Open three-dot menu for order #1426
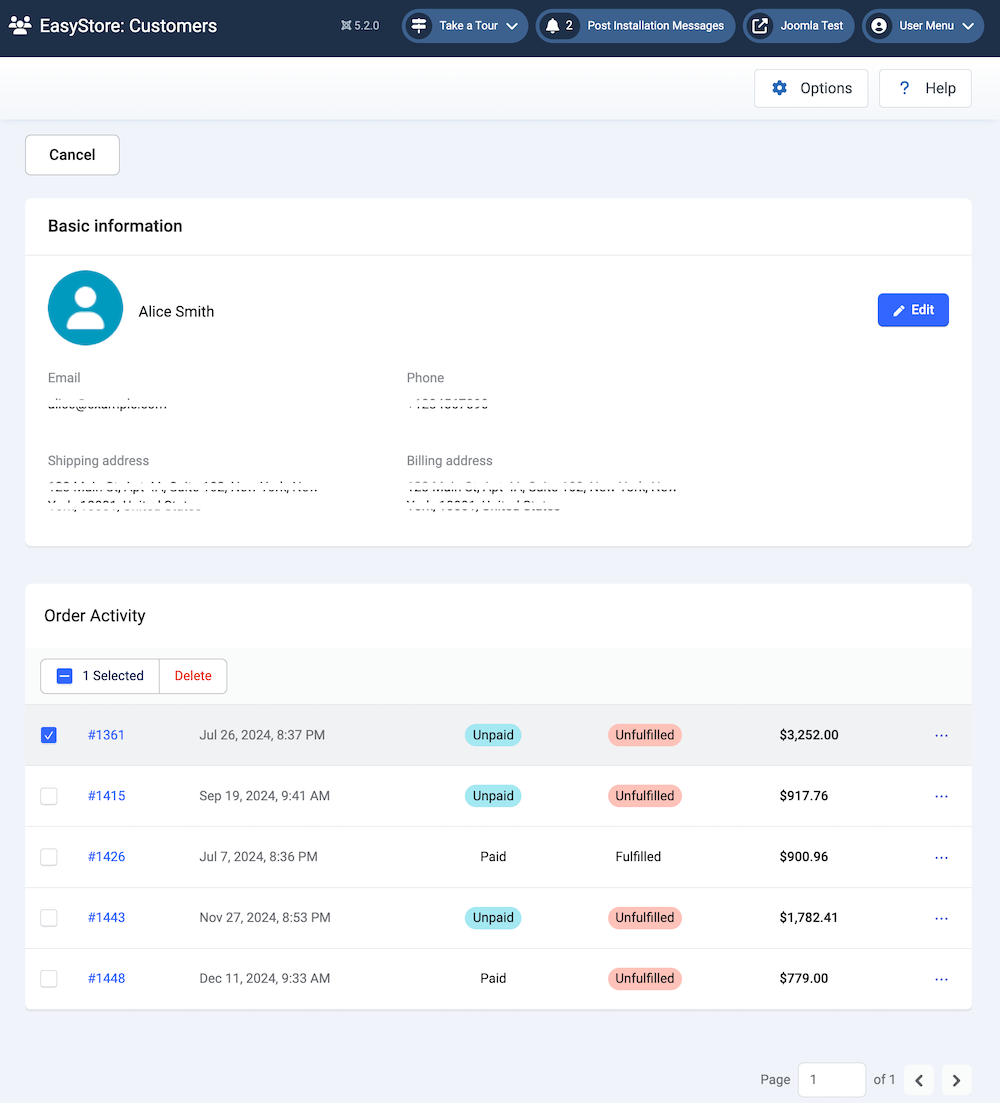The width and height of the screenshot is (1000, 1103). pyautogui.click(x=940, y=857)
